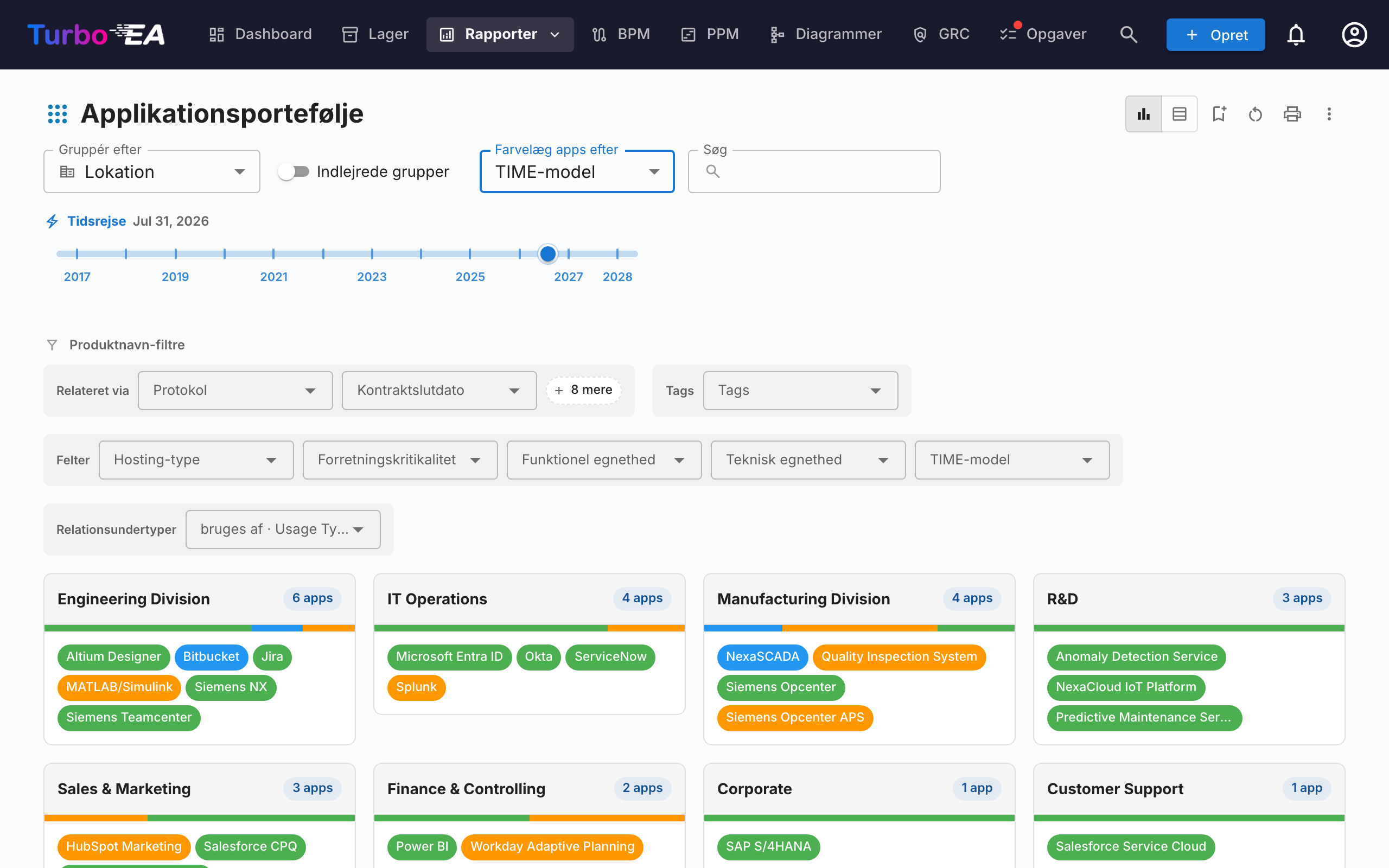
Task: Jump timeline to 2021 mark
Action: pos(273,254)
